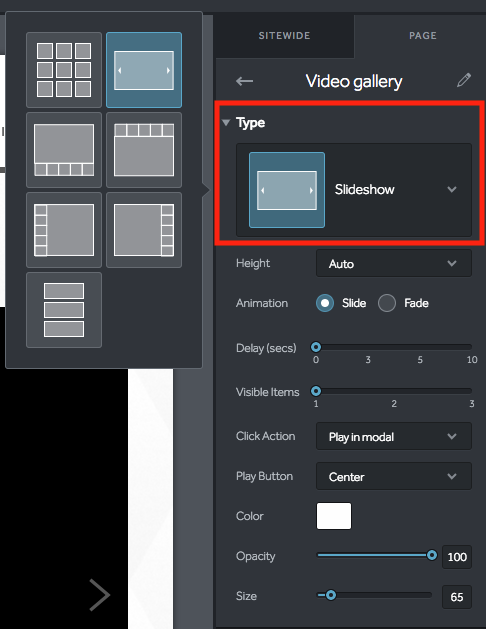Click the Slideshow thumbnail in Type section
The width and height of the screenshot is (486, 629).
pyautogui.click(x=287, y=190)
